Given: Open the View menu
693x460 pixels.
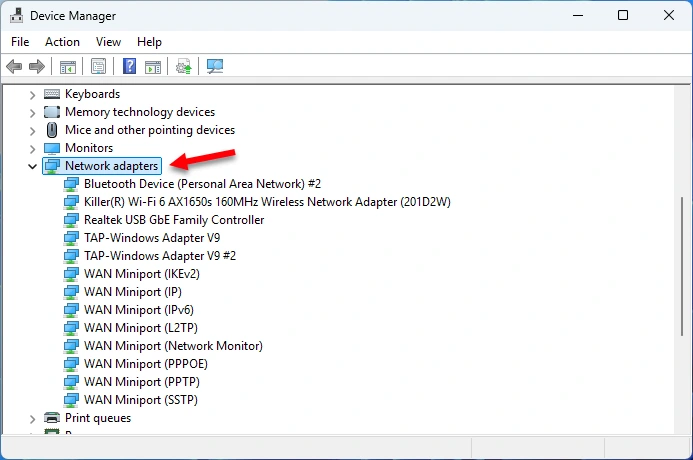Looking at the screenshot, I should (108, 42).
